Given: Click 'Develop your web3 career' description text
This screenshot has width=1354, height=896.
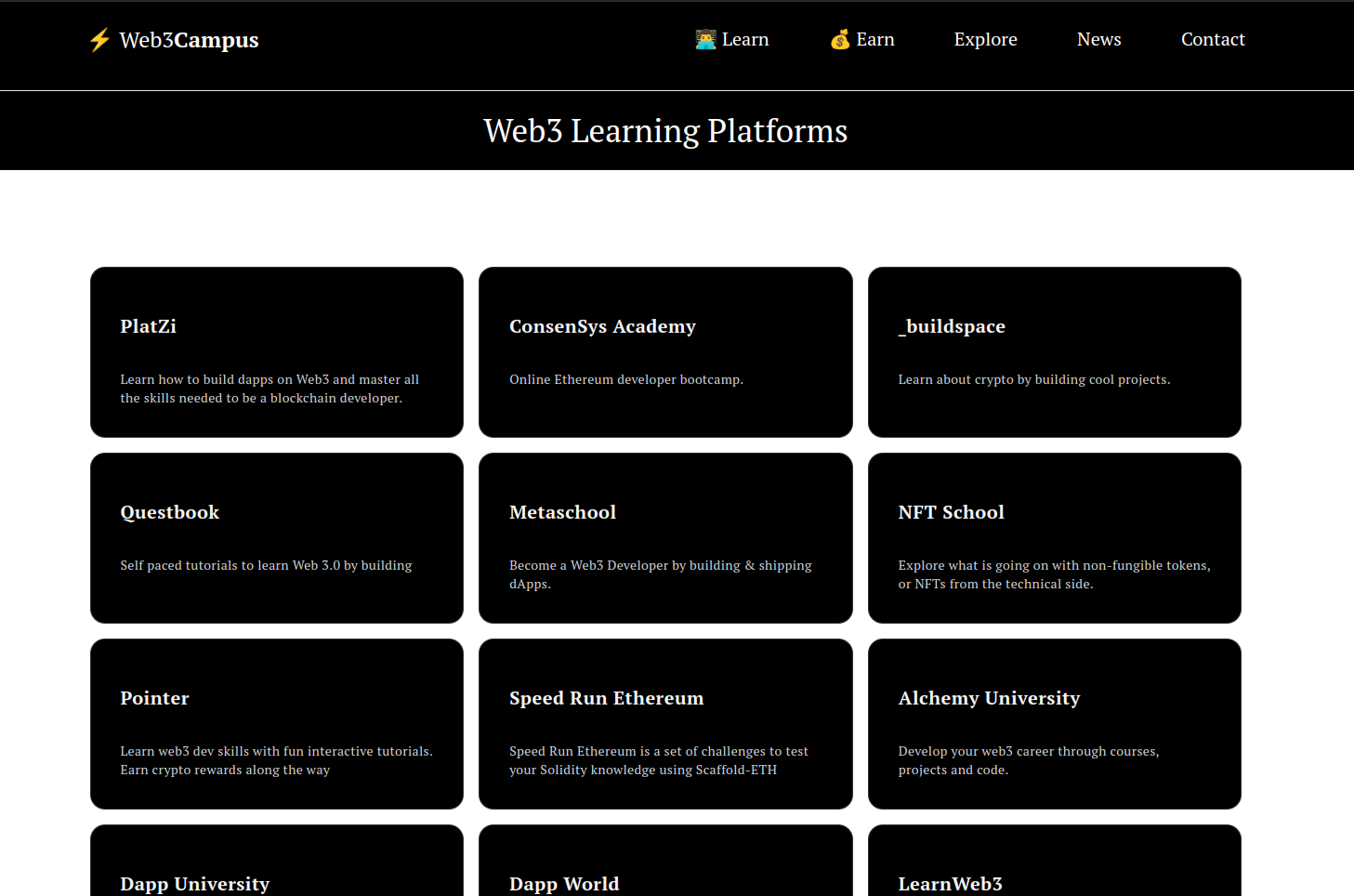Looking at the screenshot, I should pos(1029,760).
